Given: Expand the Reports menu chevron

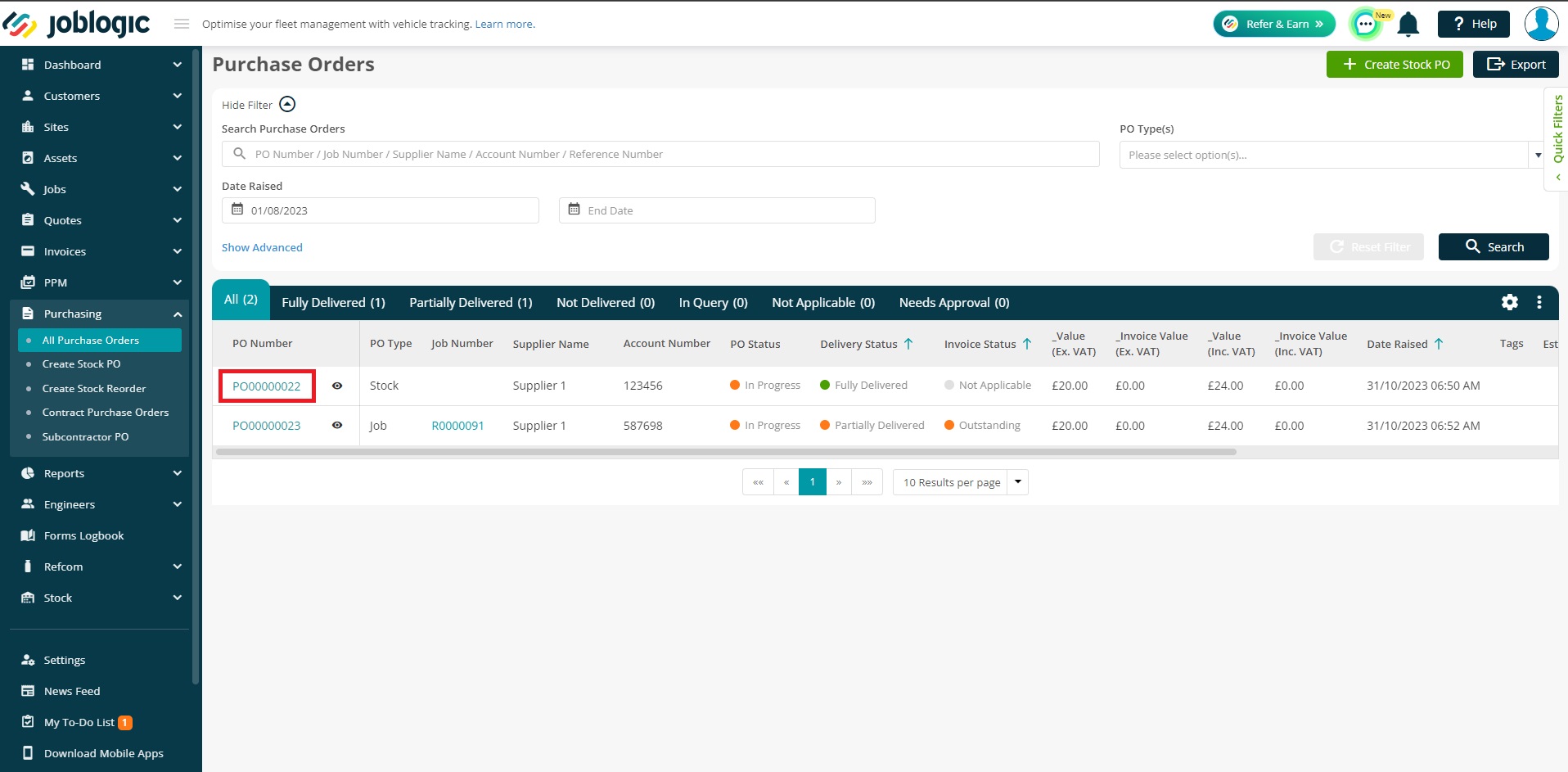Looking at the screenshot, I should [178, 473].
